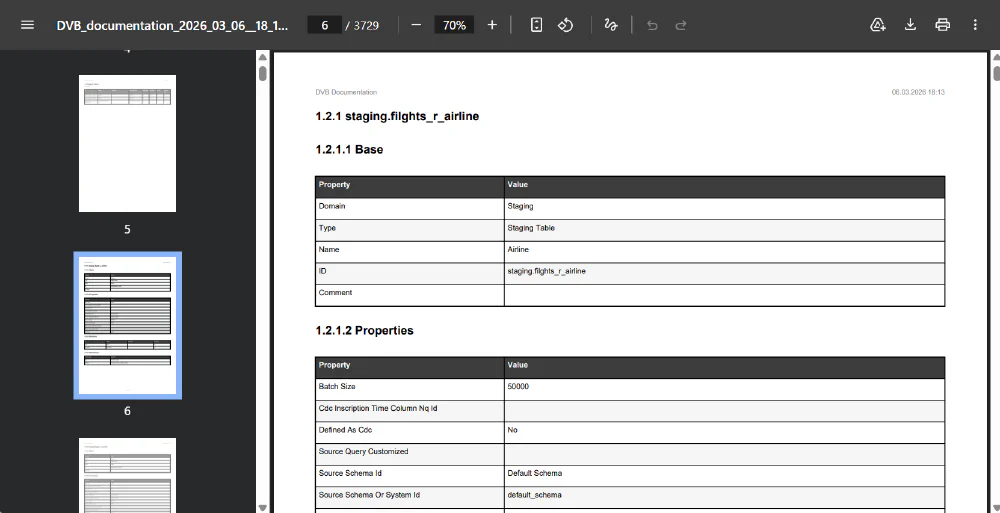Open page 5 thumbnail
Viewport: 1000px width, 513px height.
click(x=128, y=144)
